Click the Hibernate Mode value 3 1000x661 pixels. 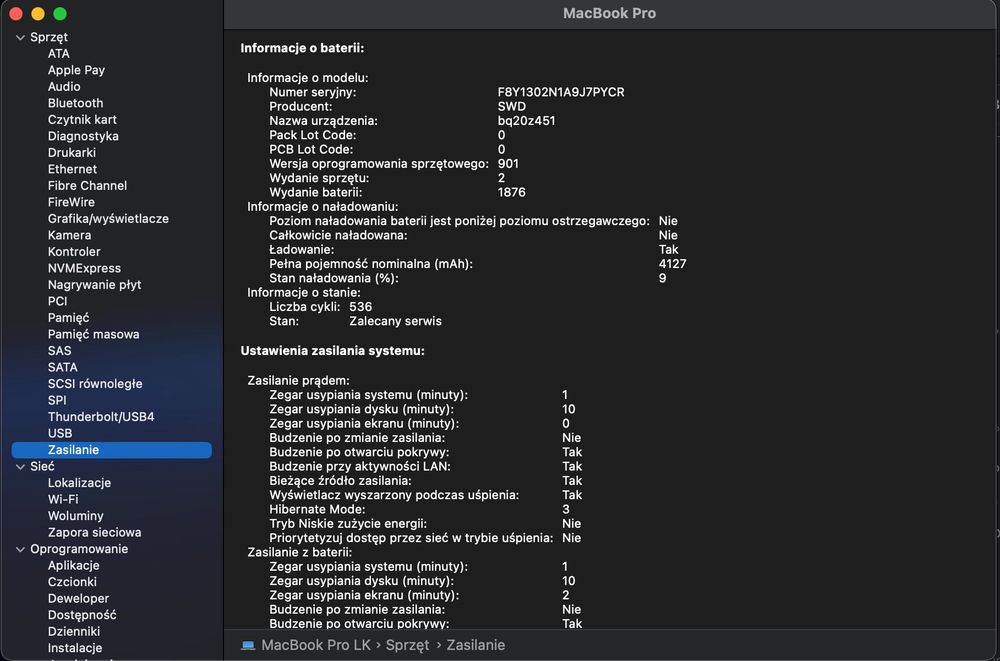tap(566, 509)
